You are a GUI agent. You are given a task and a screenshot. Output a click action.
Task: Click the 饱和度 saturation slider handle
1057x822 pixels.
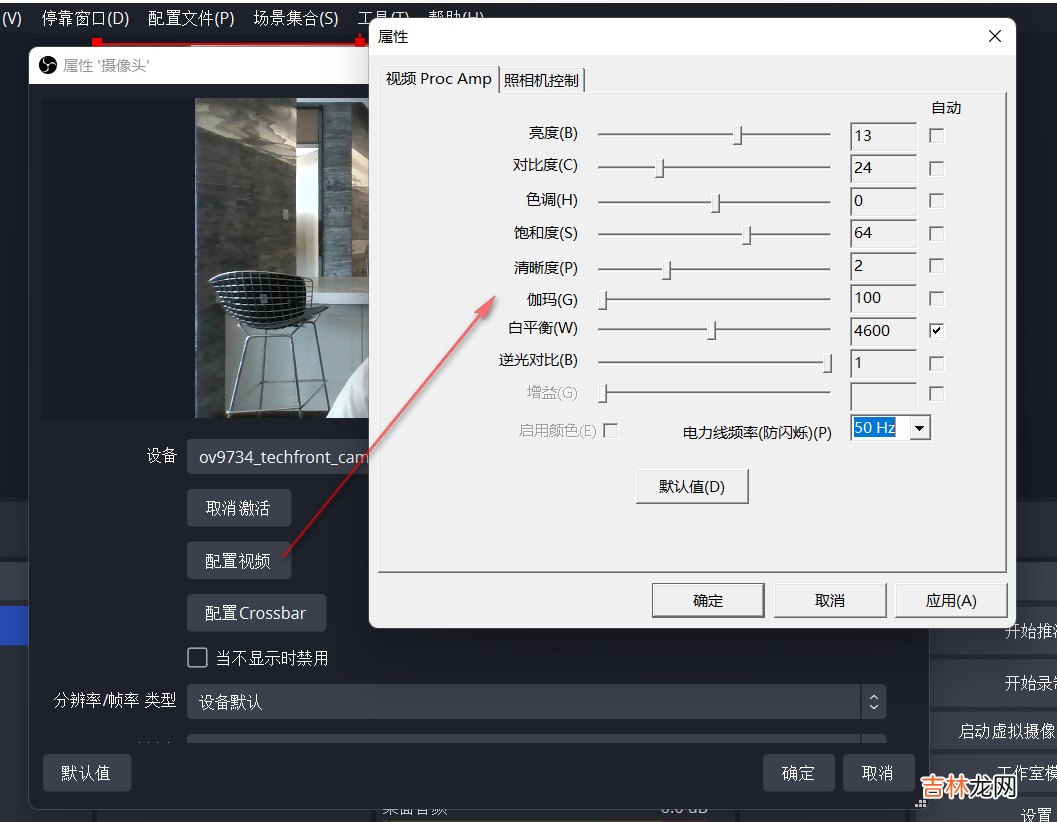(x=746, y=234)
